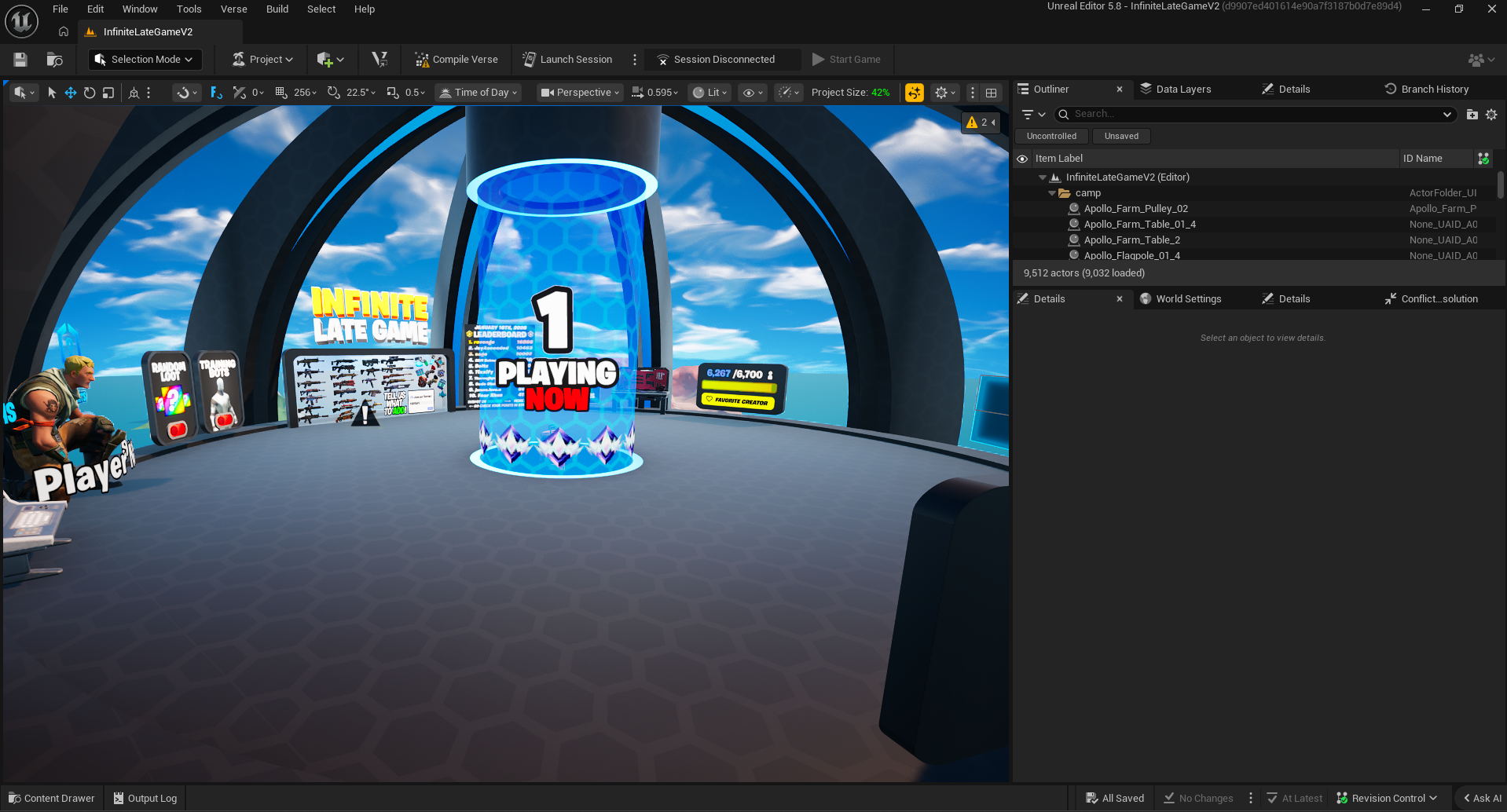Click the Save icon in the main toolbar

coord(20,60)
